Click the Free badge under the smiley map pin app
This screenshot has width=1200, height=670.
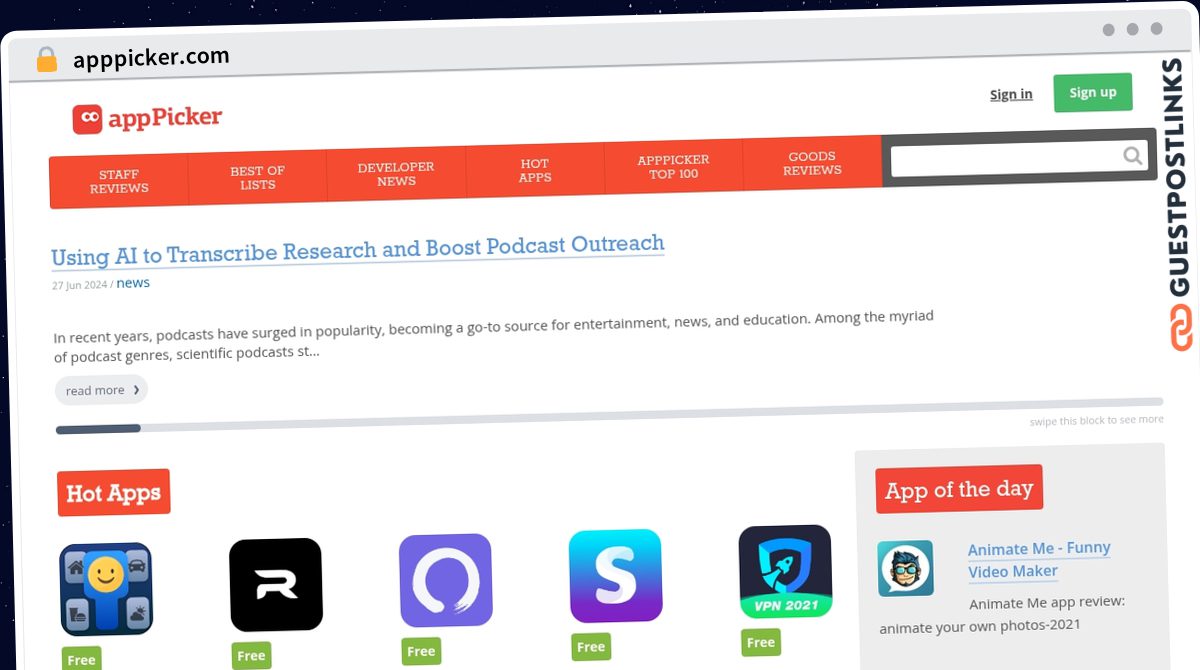[x=81, y=659]
